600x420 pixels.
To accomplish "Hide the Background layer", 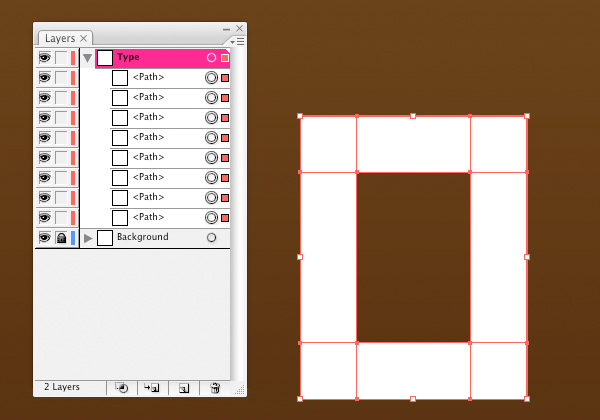I will click(x=44, y=238).
